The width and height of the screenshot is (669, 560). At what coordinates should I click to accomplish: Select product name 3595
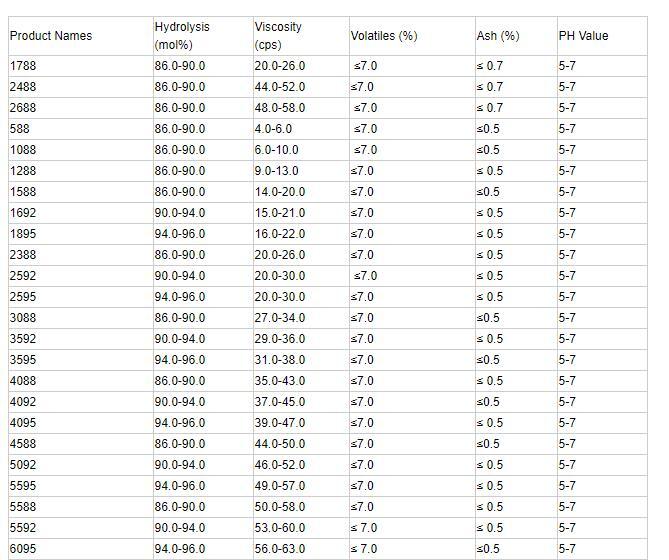tap(23, 360)
